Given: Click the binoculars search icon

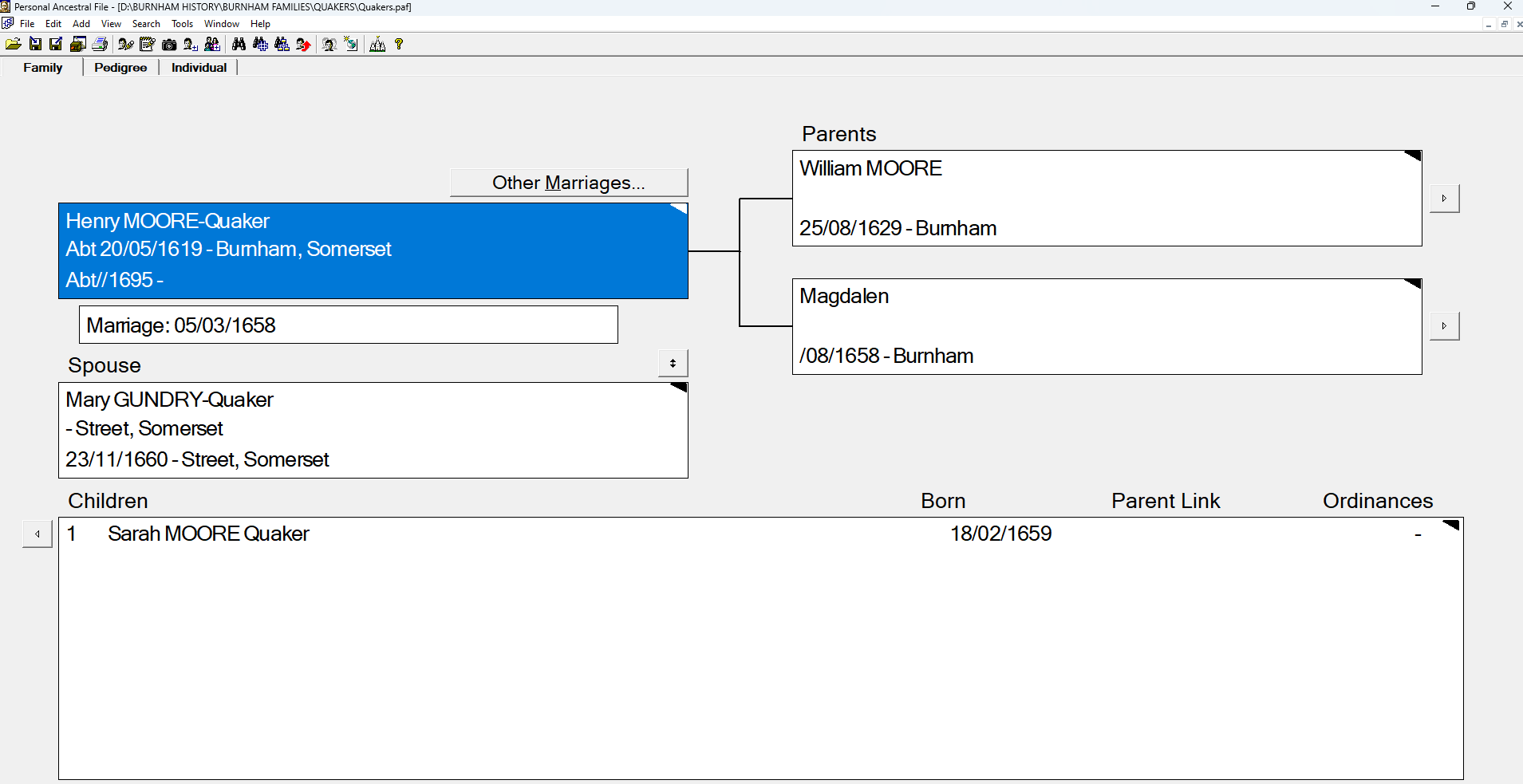Looking at the screenshot, I should coord(239,45).
